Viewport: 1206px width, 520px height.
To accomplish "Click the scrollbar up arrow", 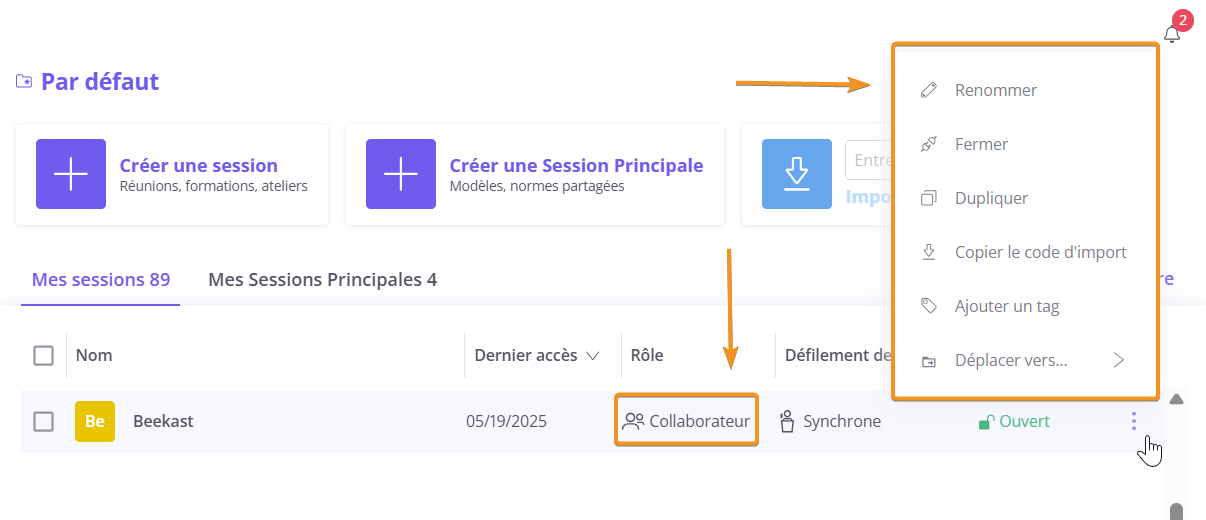I will (x=1177, y=399).
